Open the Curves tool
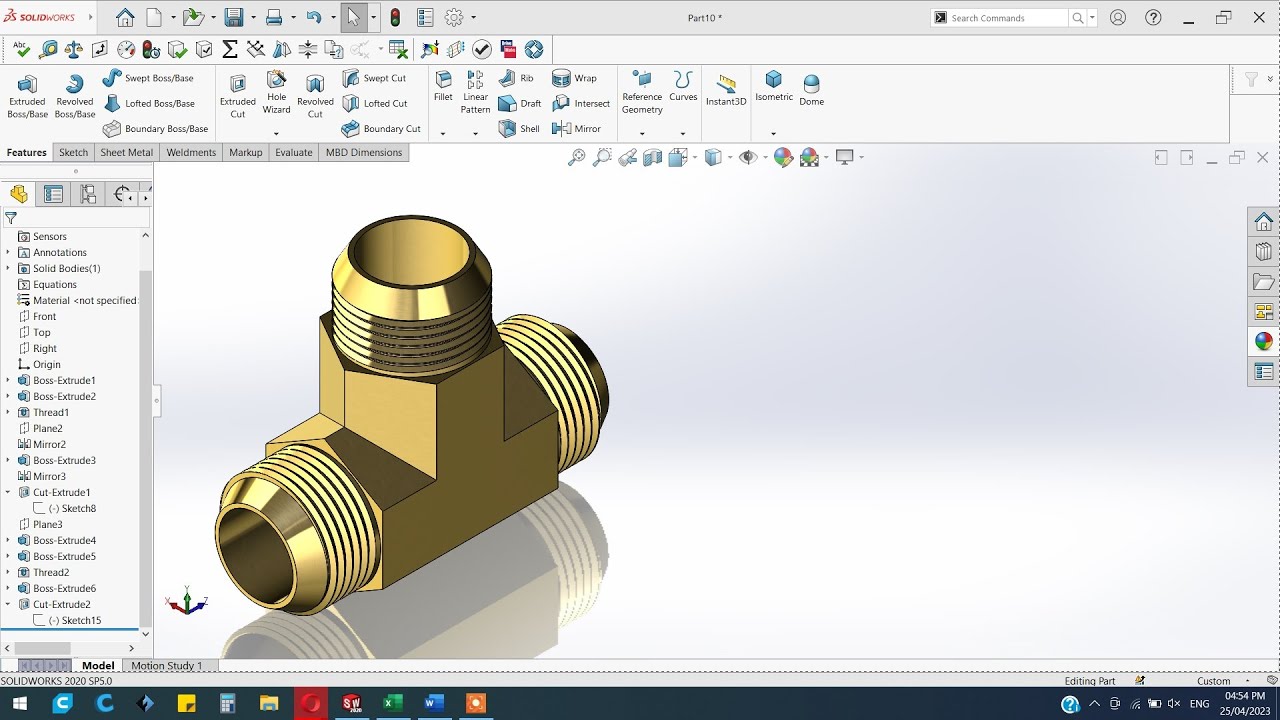The height and width of the screenshot is (720, 1280). point(683,87)
